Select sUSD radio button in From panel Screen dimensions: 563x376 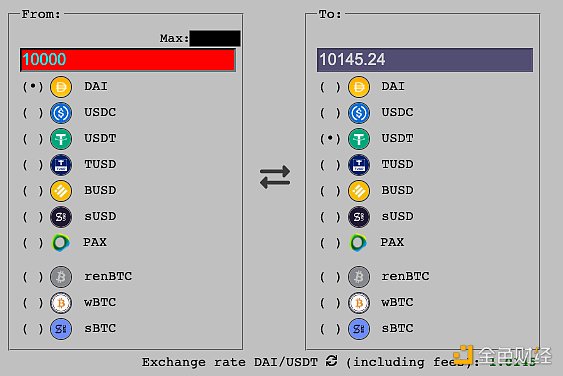(x=33, y=217)
